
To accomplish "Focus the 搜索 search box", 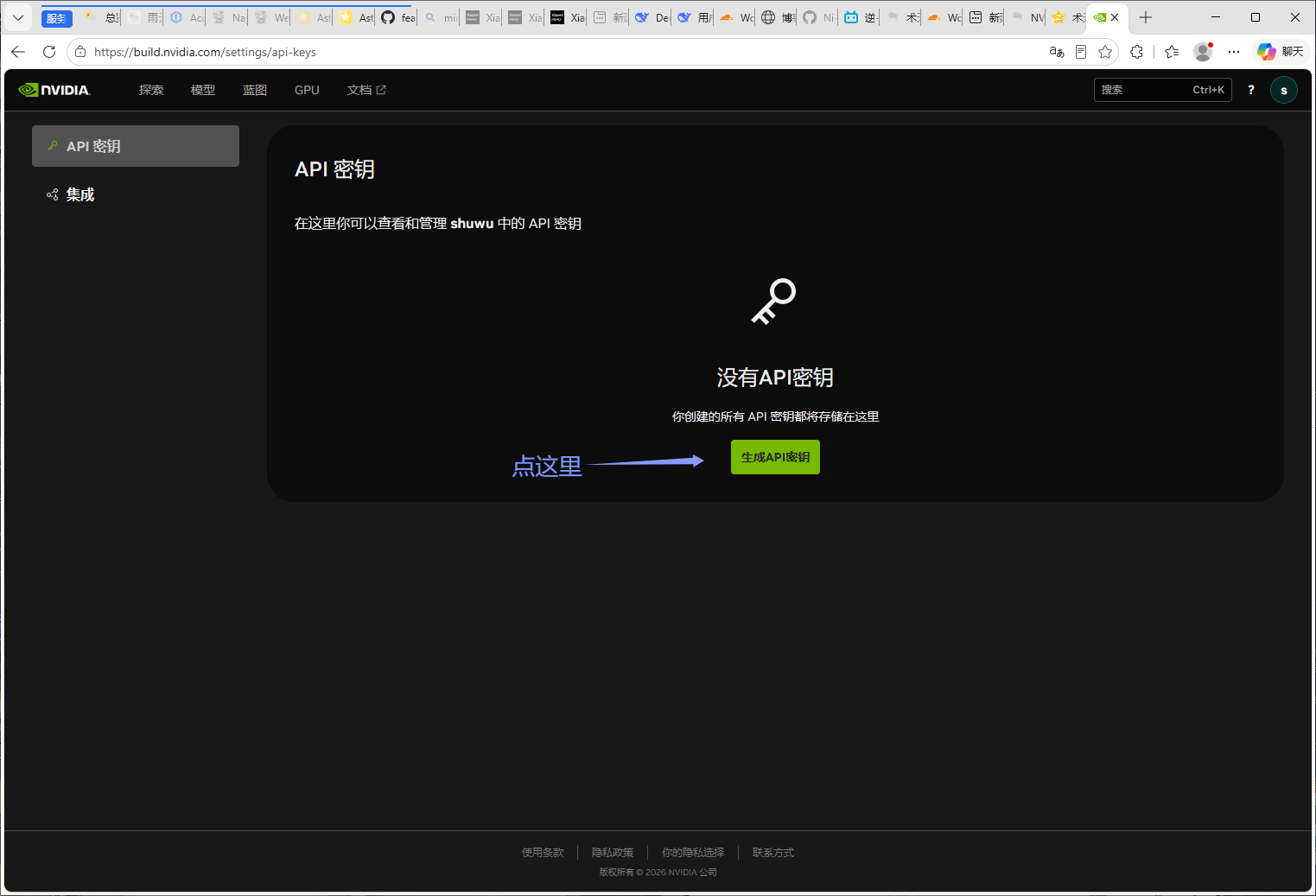I will [1162, 90].
